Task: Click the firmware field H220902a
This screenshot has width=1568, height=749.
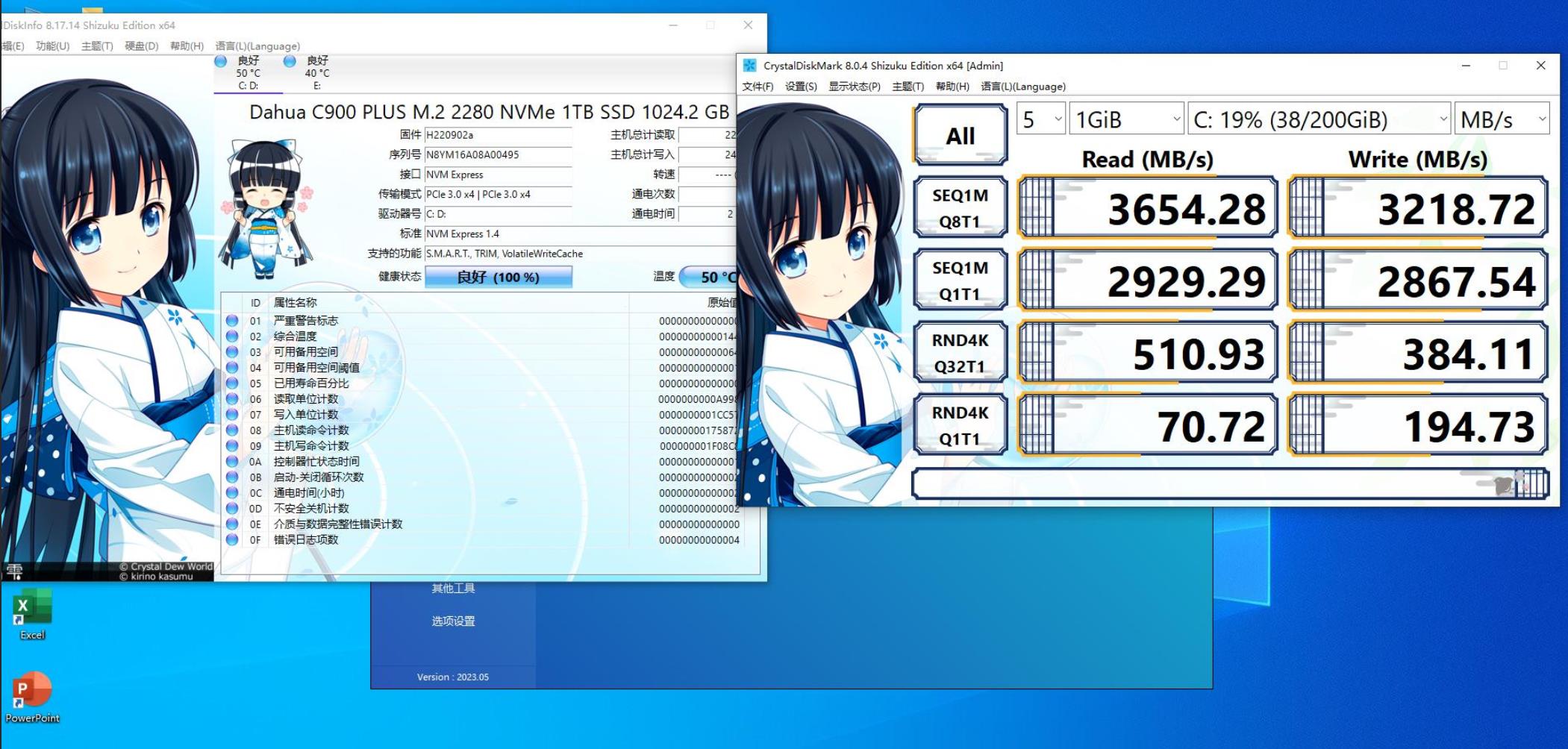Action: point(497,135)
